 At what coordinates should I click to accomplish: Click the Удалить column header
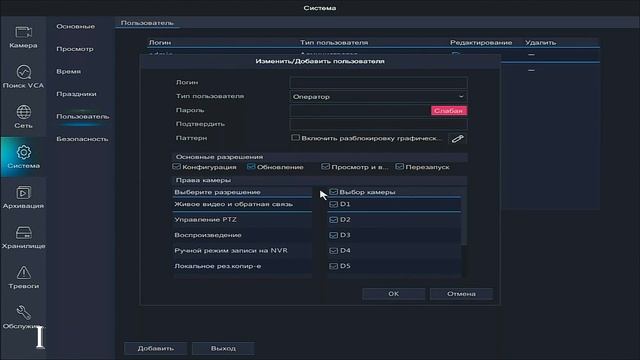[x=540, y=42]
